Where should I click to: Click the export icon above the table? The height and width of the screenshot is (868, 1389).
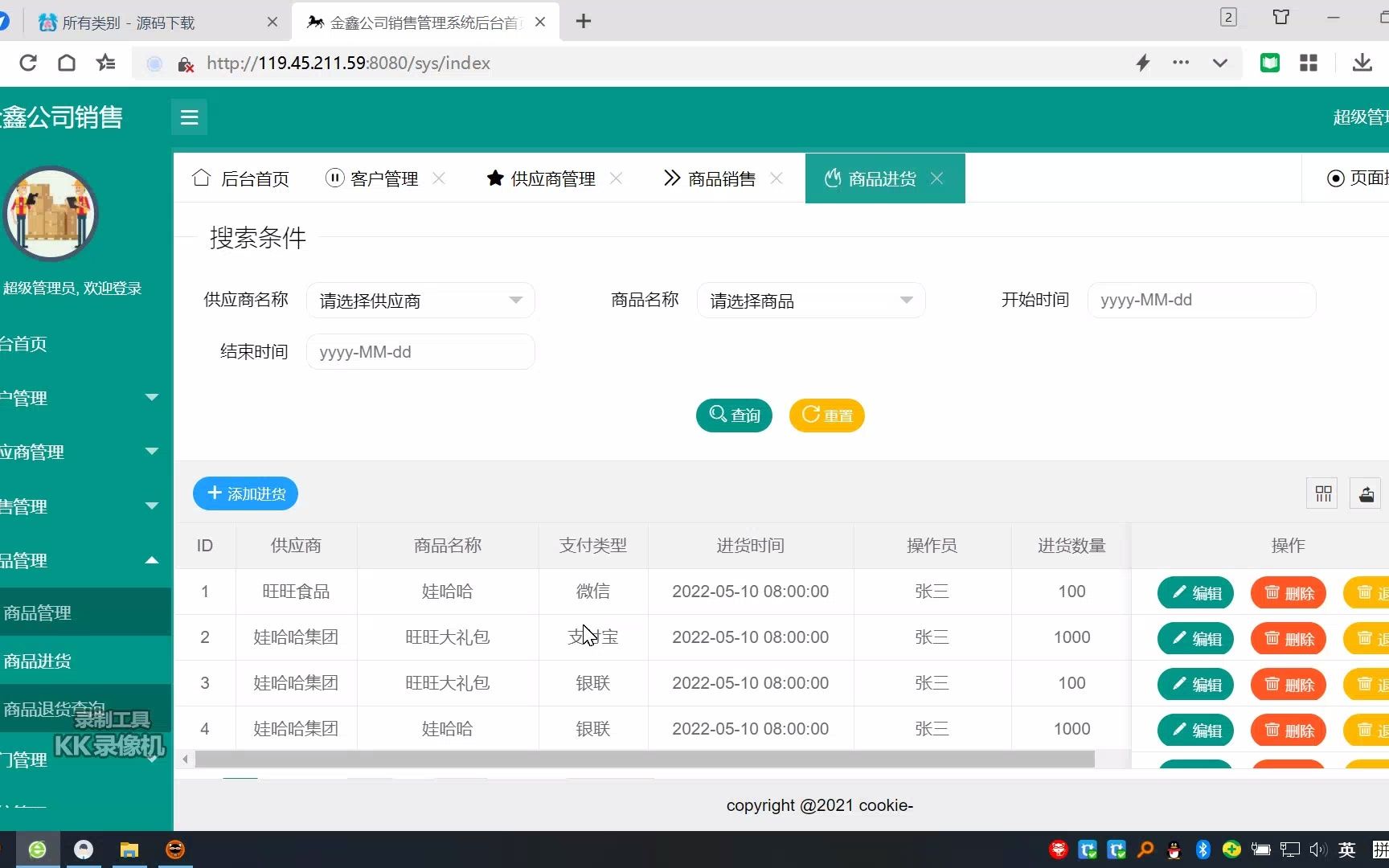(1366, 493)
